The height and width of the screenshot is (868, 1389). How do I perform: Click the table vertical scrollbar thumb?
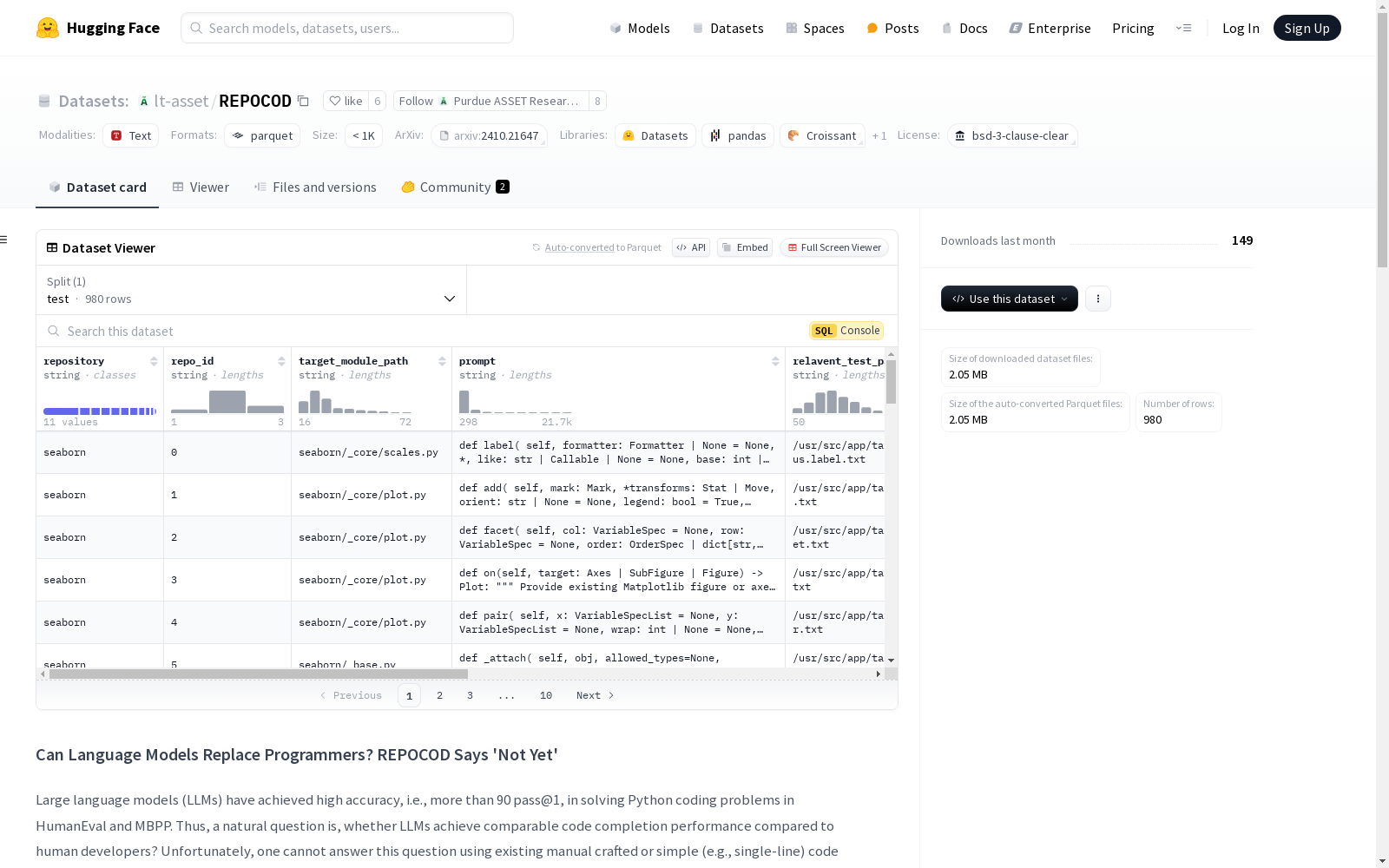click(891, 382)
